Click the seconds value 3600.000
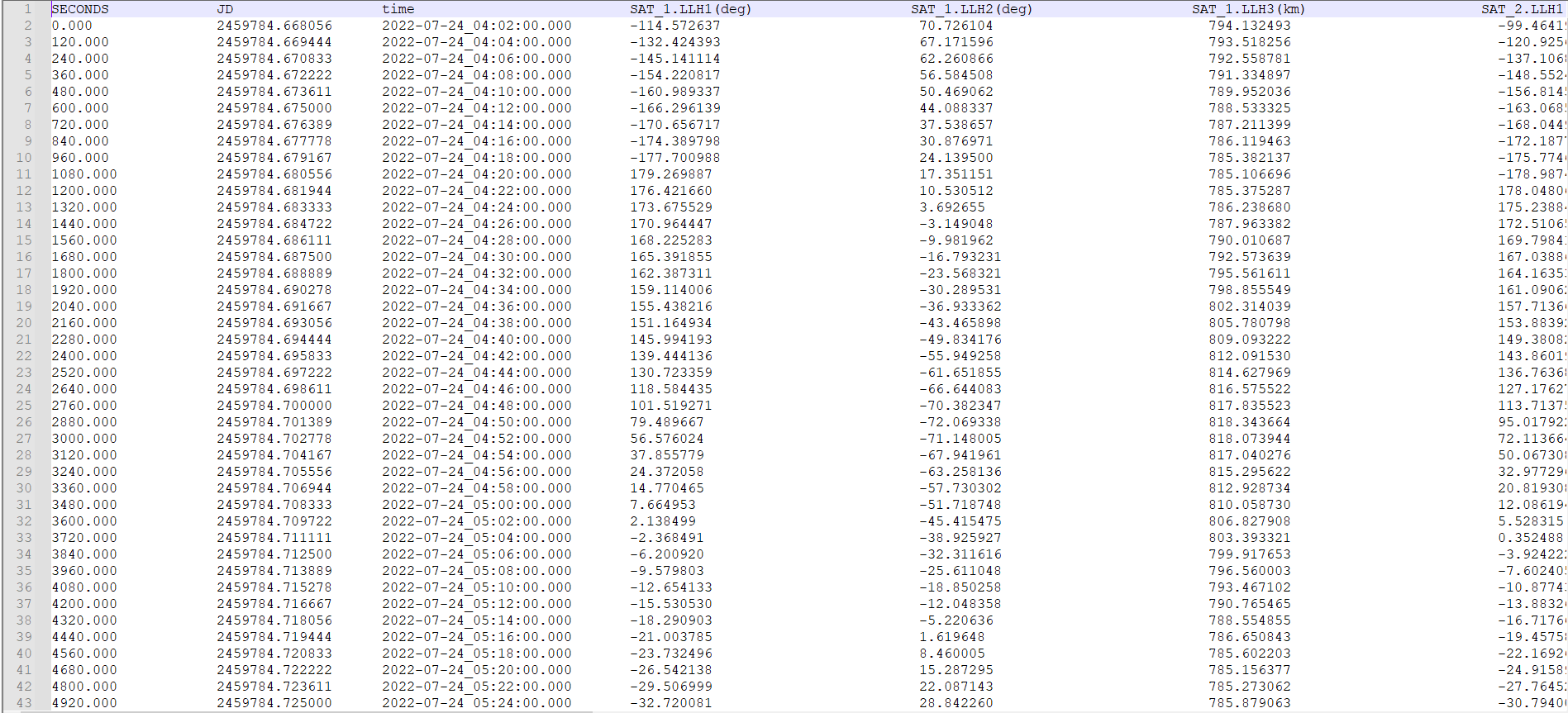 pyautogui.click(x=84, y=521)
